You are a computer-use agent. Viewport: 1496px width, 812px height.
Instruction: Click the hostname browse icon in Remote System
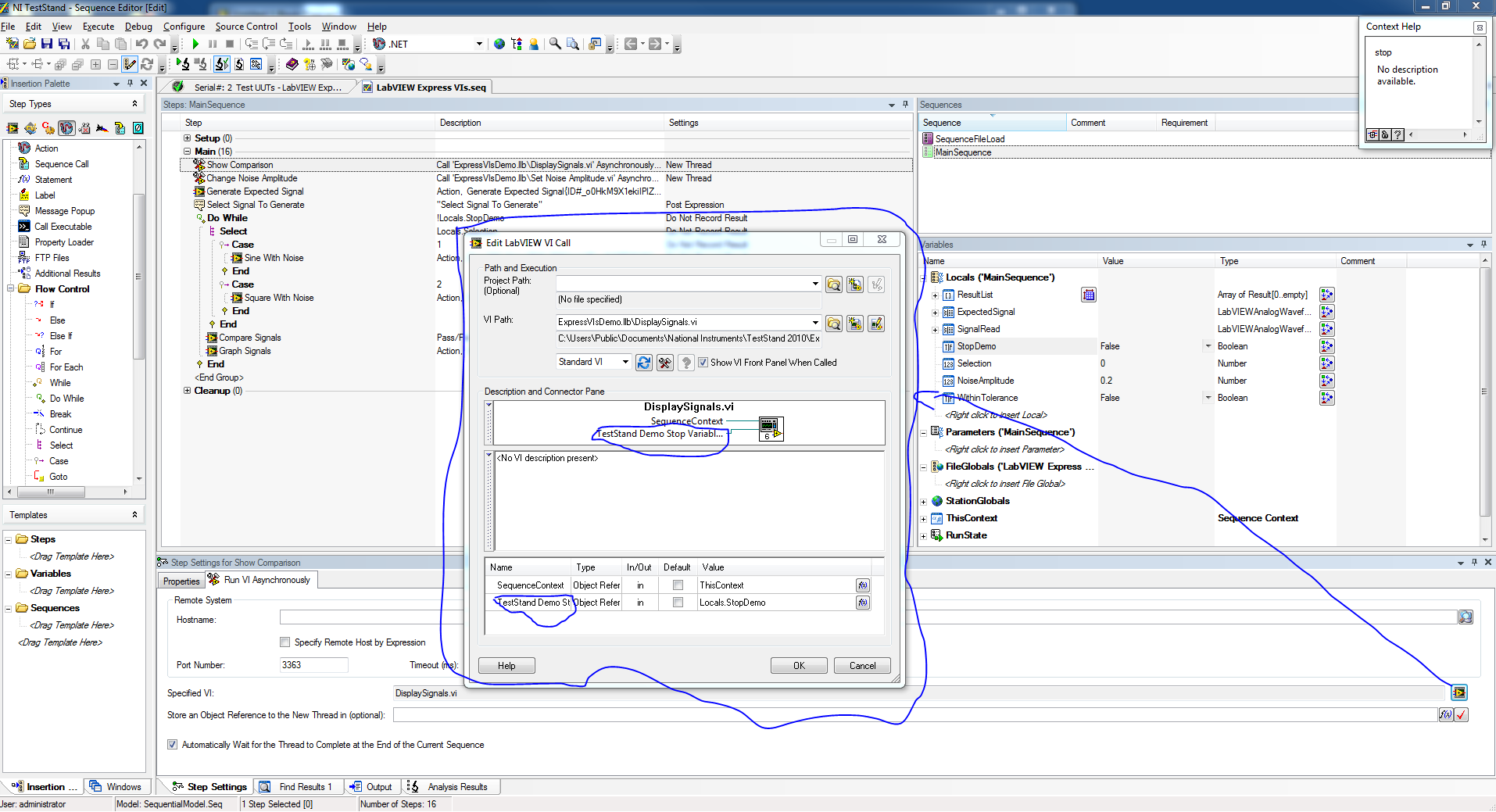[1465, 617]
